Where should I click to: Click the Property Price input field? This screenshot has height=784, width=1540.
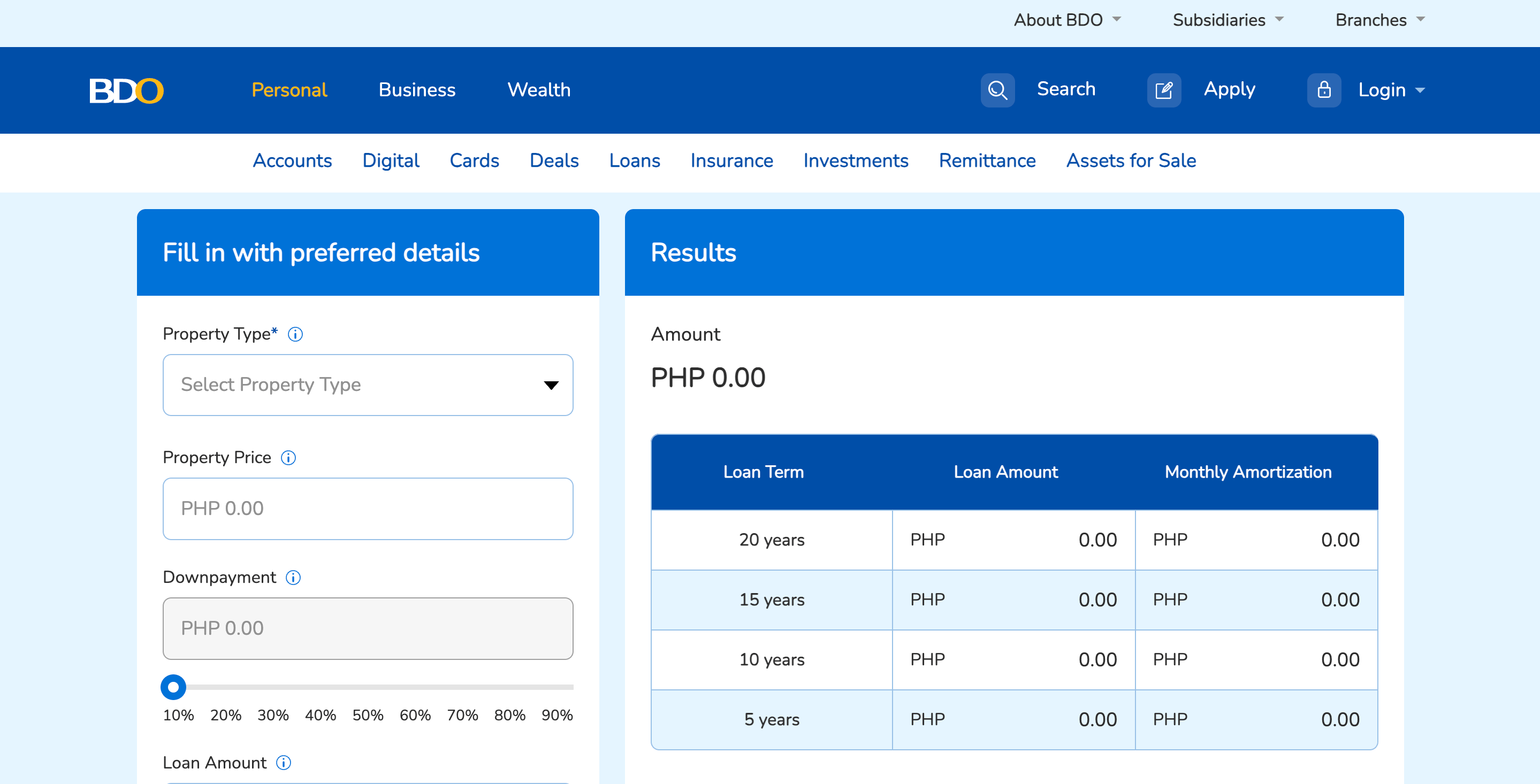(368, 509)
